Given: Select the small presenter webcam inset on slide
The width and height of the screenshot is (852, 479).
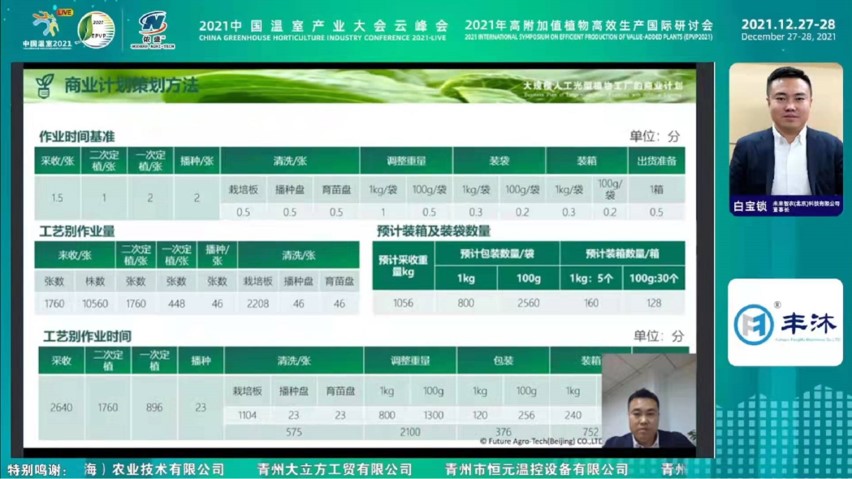Looking at the screenshot, I should tap(646, 400).
